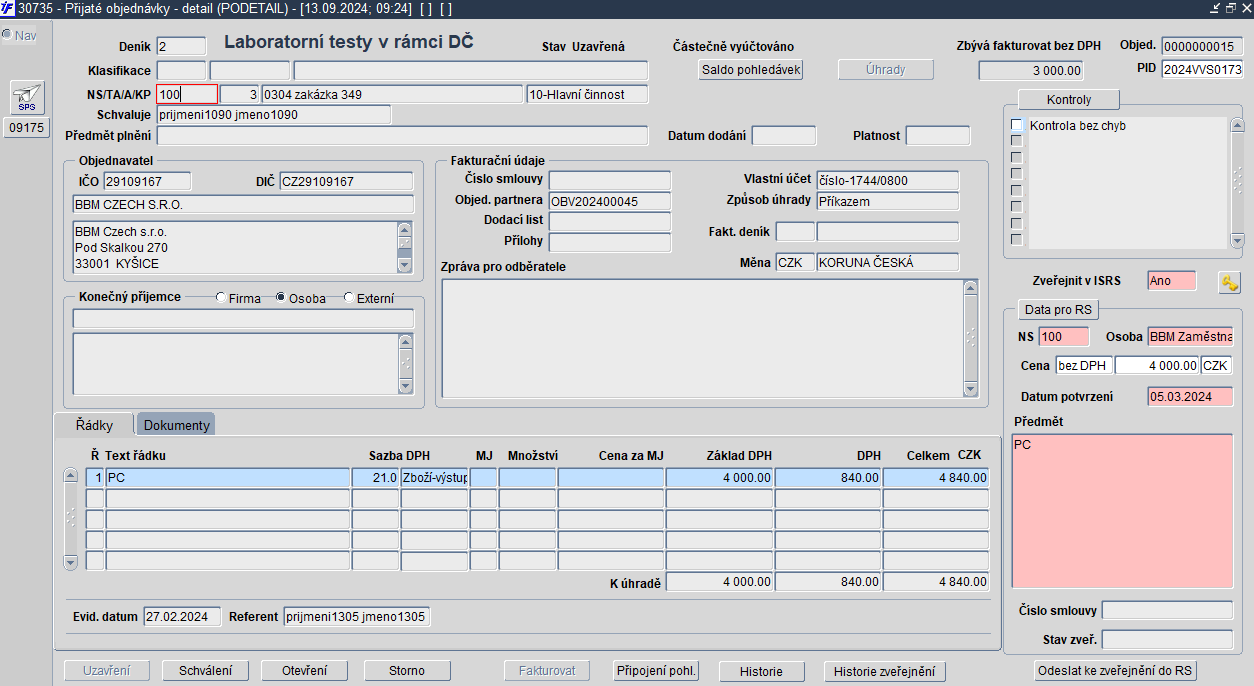Tick the Kontrola bez chyb checkbox
This screenshot has width=1254, height=686.
coord(1017,125)
